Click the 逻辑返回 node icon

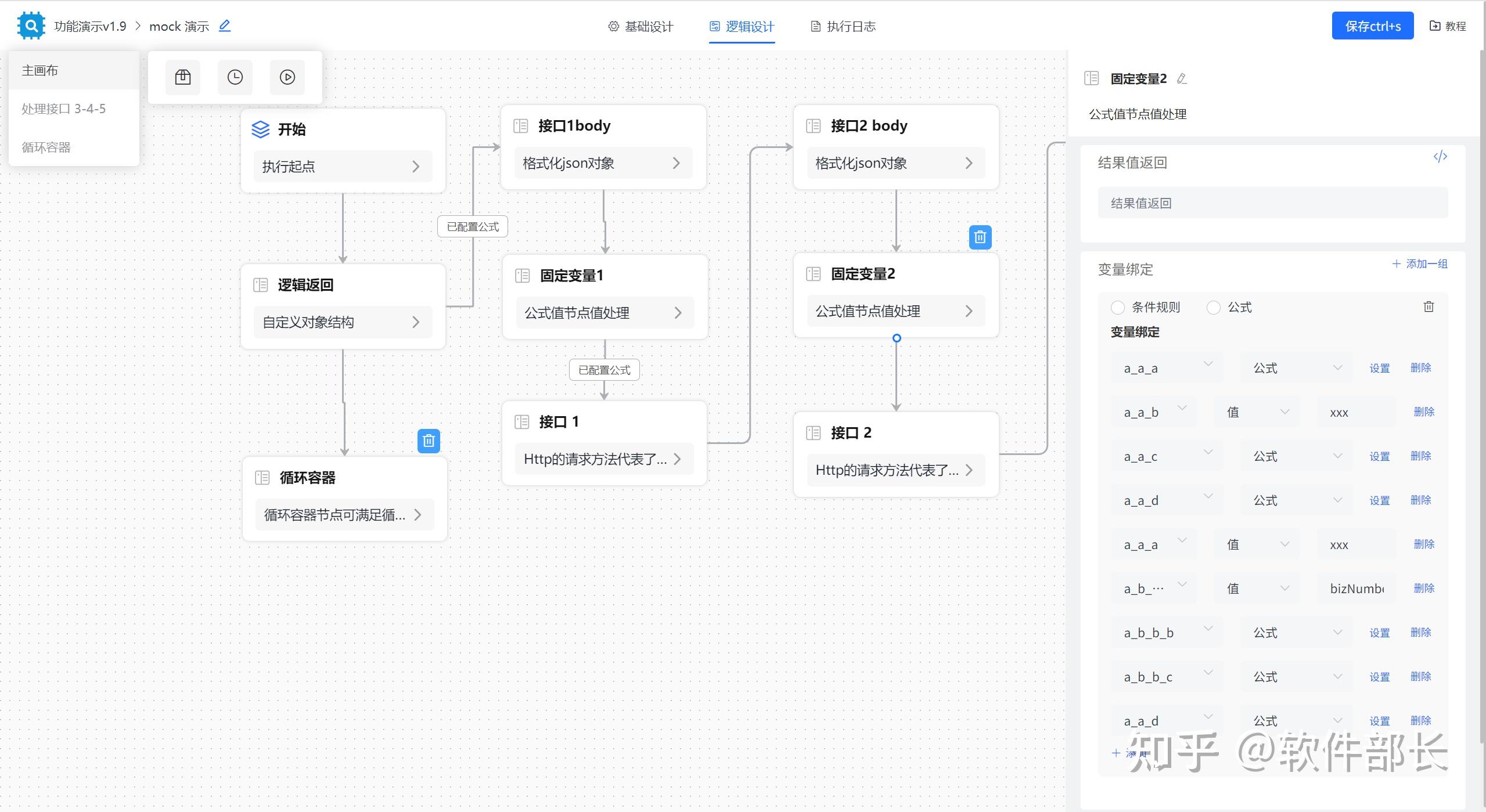point(261,284)
